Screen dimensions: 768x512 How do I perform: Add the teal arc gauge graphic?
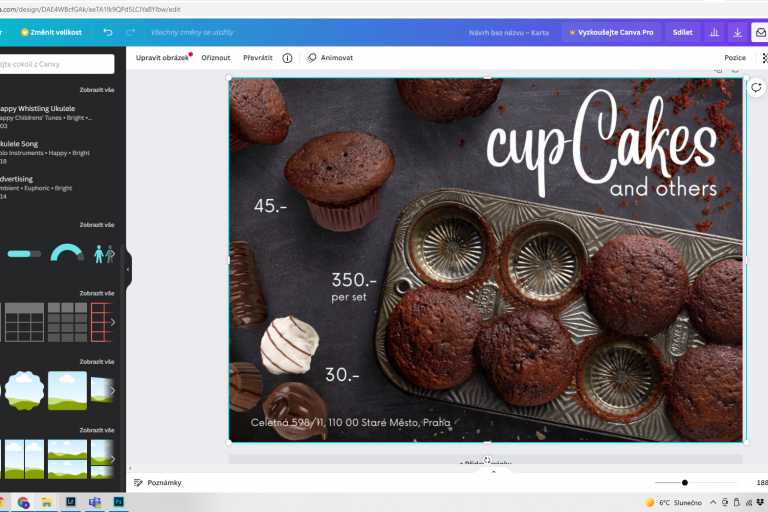pos(67,252)
